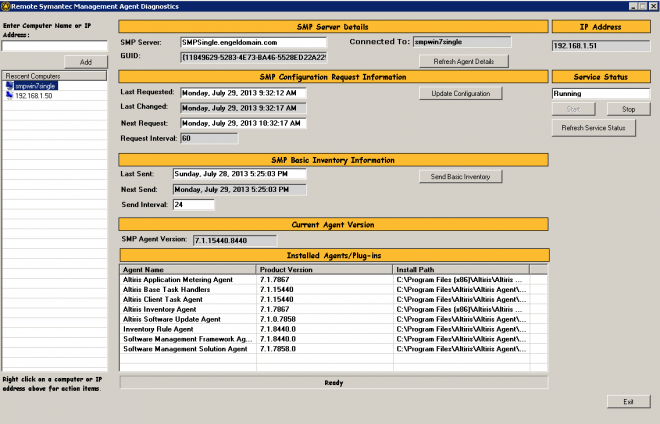Click the disabled Start service button
The width and height of the screenshot is (660, 424).
pyautogui.click(x=573, y=109)
